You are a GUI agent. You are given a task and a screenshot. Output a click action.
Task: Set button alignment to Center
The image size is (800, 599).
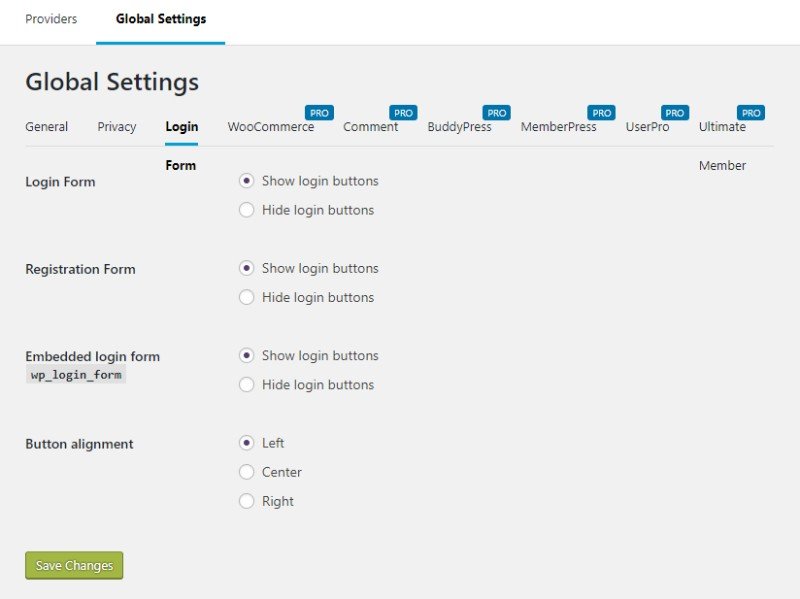[x=246, y=472]
